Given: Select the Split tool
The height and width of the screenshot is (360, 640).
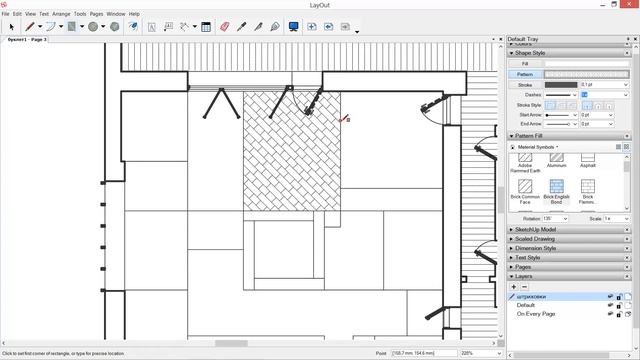Looking at the screenshot, I should point(258,27).
